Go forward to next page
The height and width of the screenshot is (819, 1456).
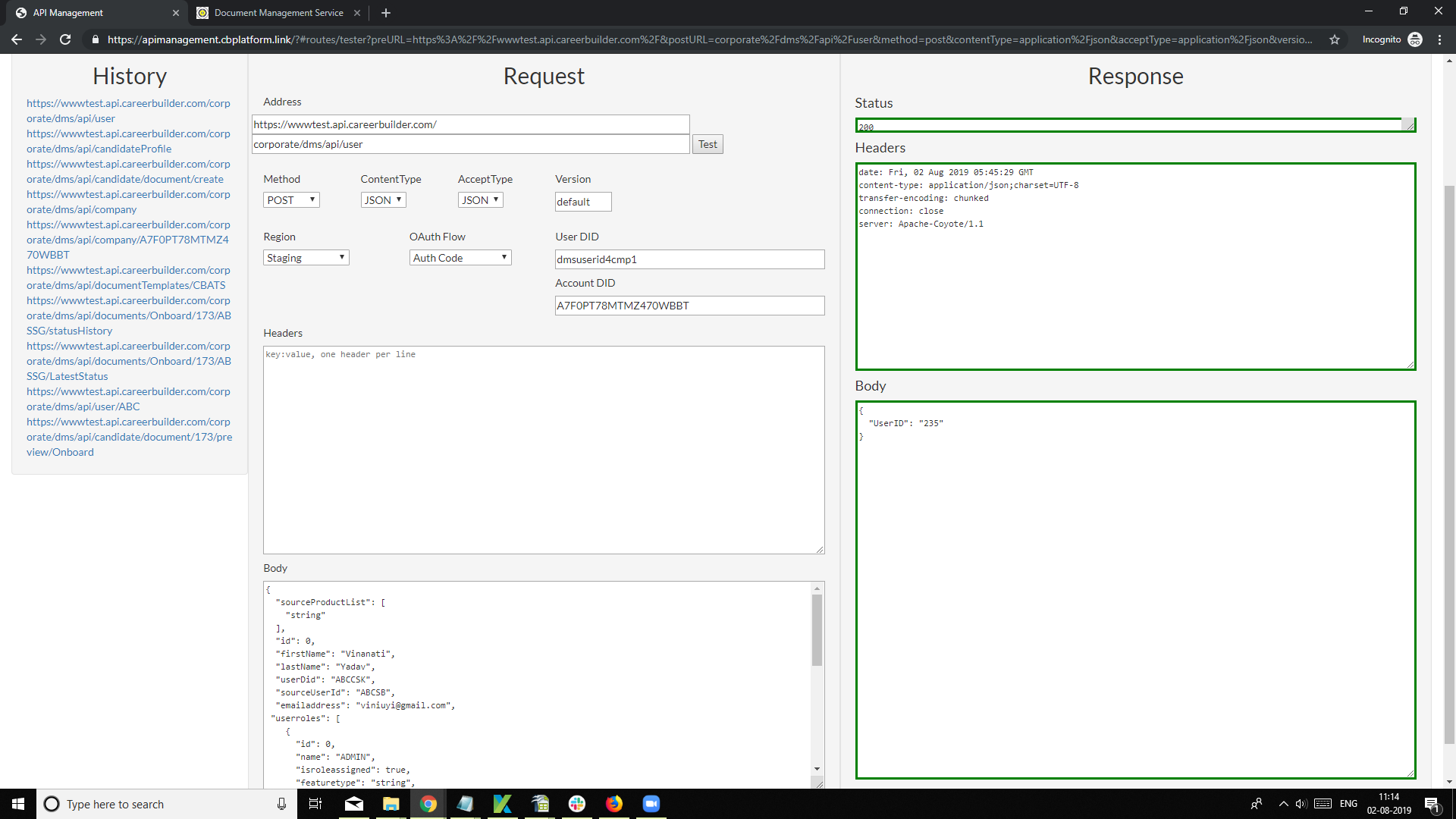[41, 39]
